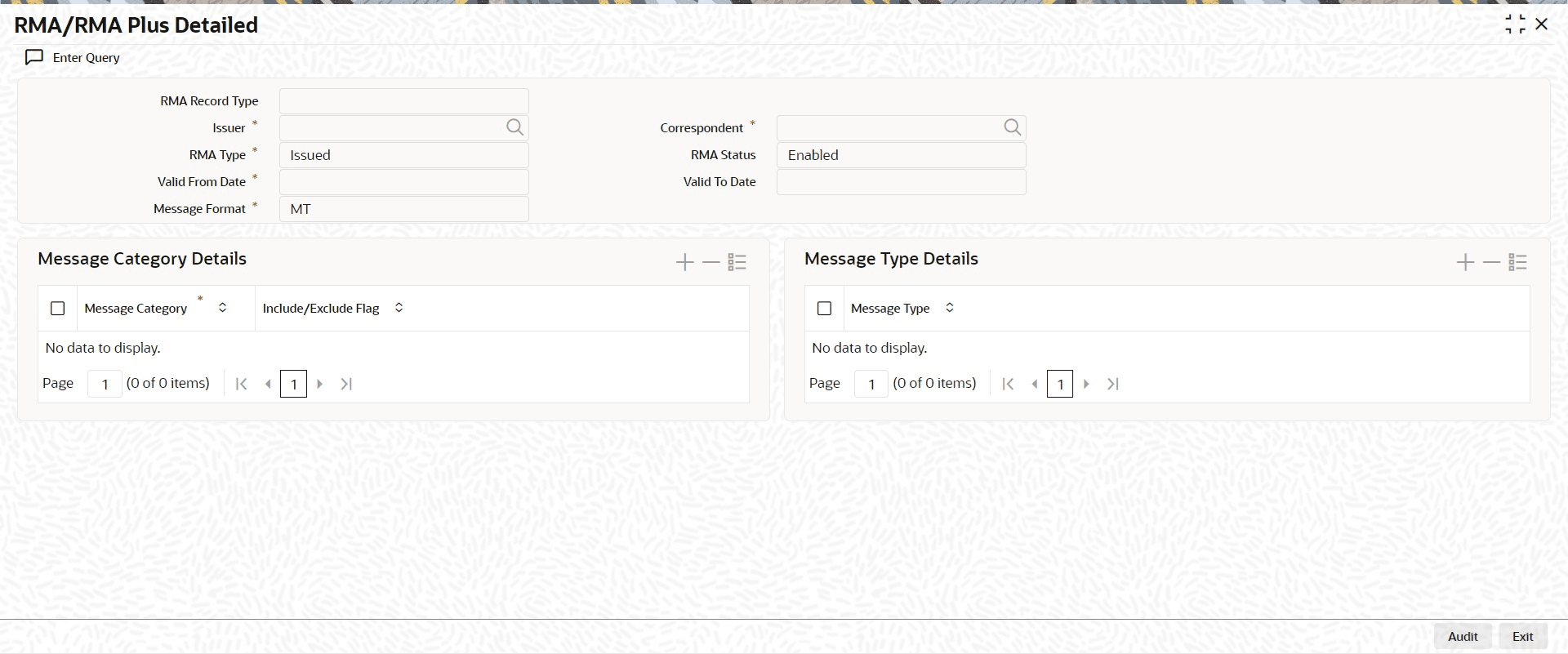Sort by Include/Exclude Flag column
Image resolution: width=1568 pixels, height=654 pixels.
point(399,308)
